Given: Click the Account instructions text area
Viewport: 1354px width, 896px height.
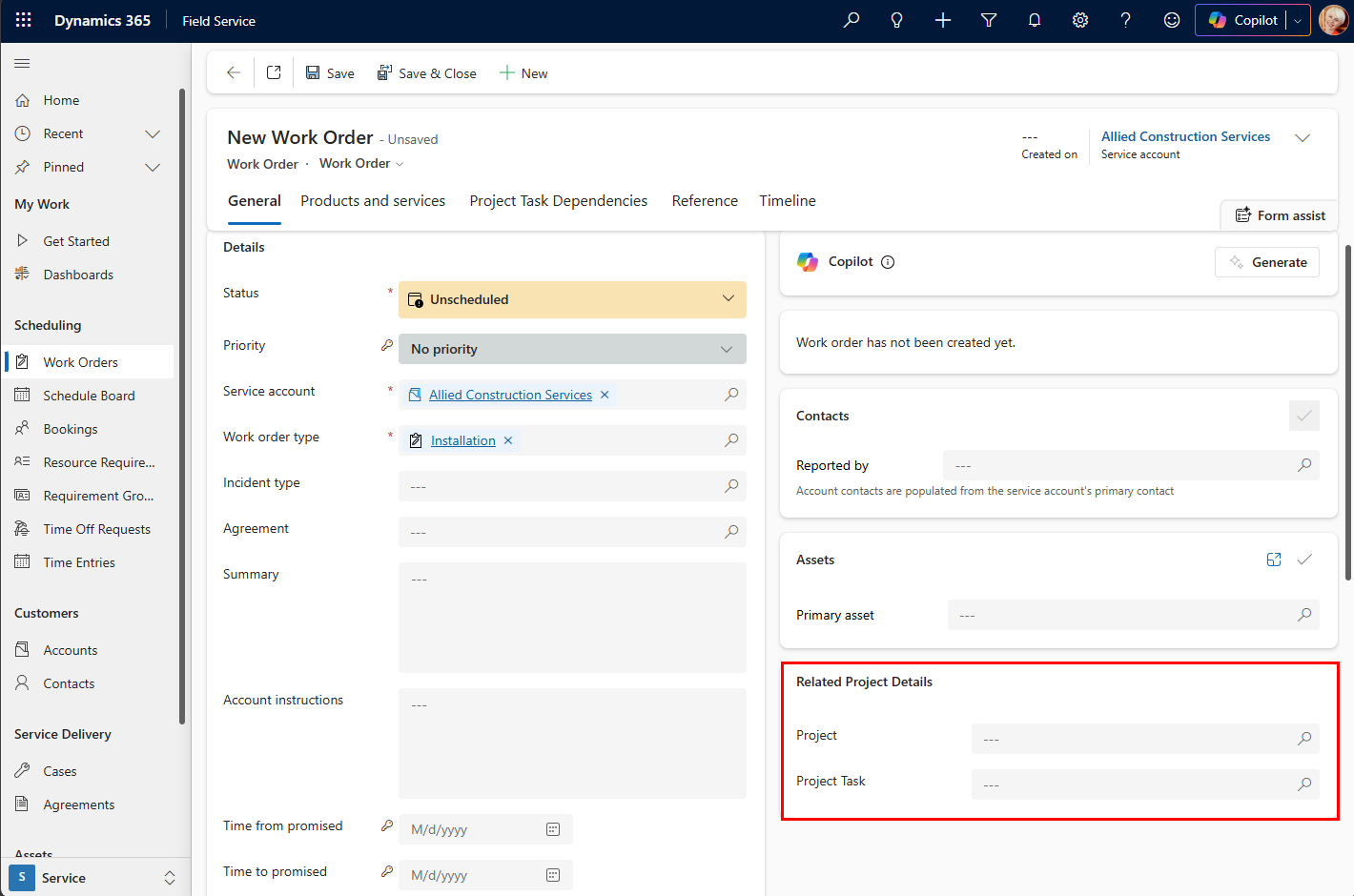Looking at the screenshot, I should 572,743.
